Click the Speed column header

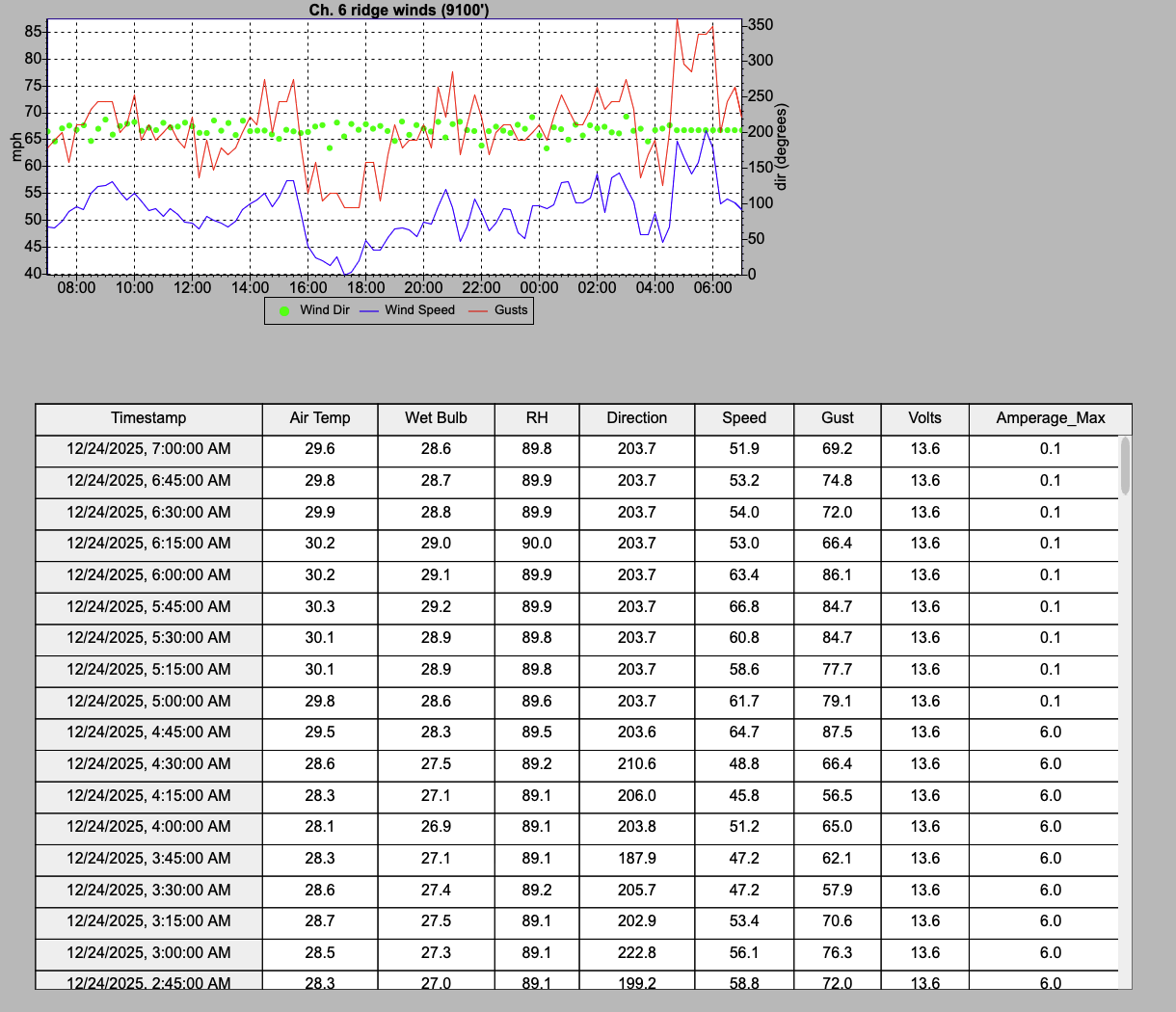coord(743,418)
